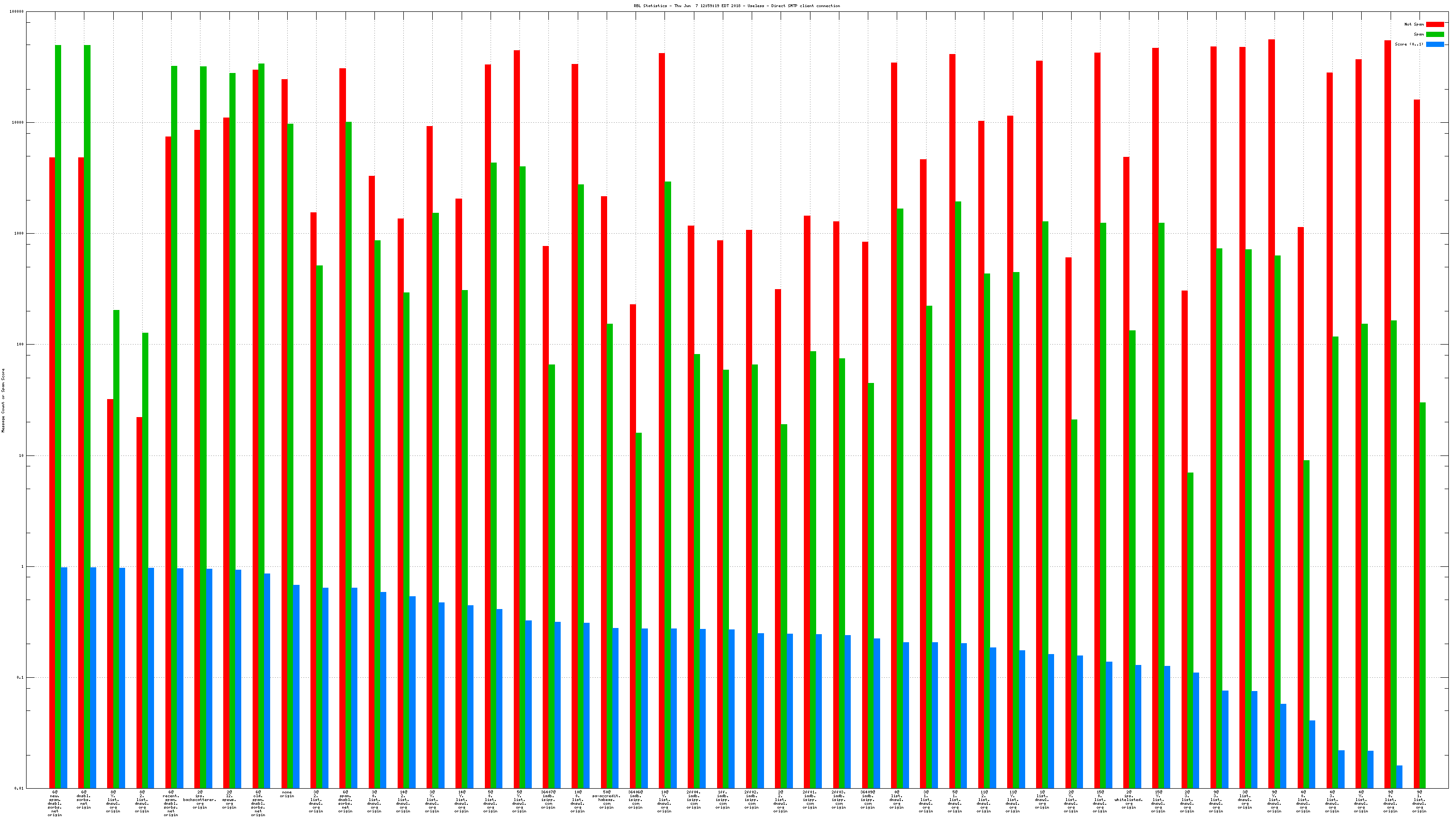Click the backscatterer.org x-axis label
The image size is (1456, 819).
click(x=200, y=800)
